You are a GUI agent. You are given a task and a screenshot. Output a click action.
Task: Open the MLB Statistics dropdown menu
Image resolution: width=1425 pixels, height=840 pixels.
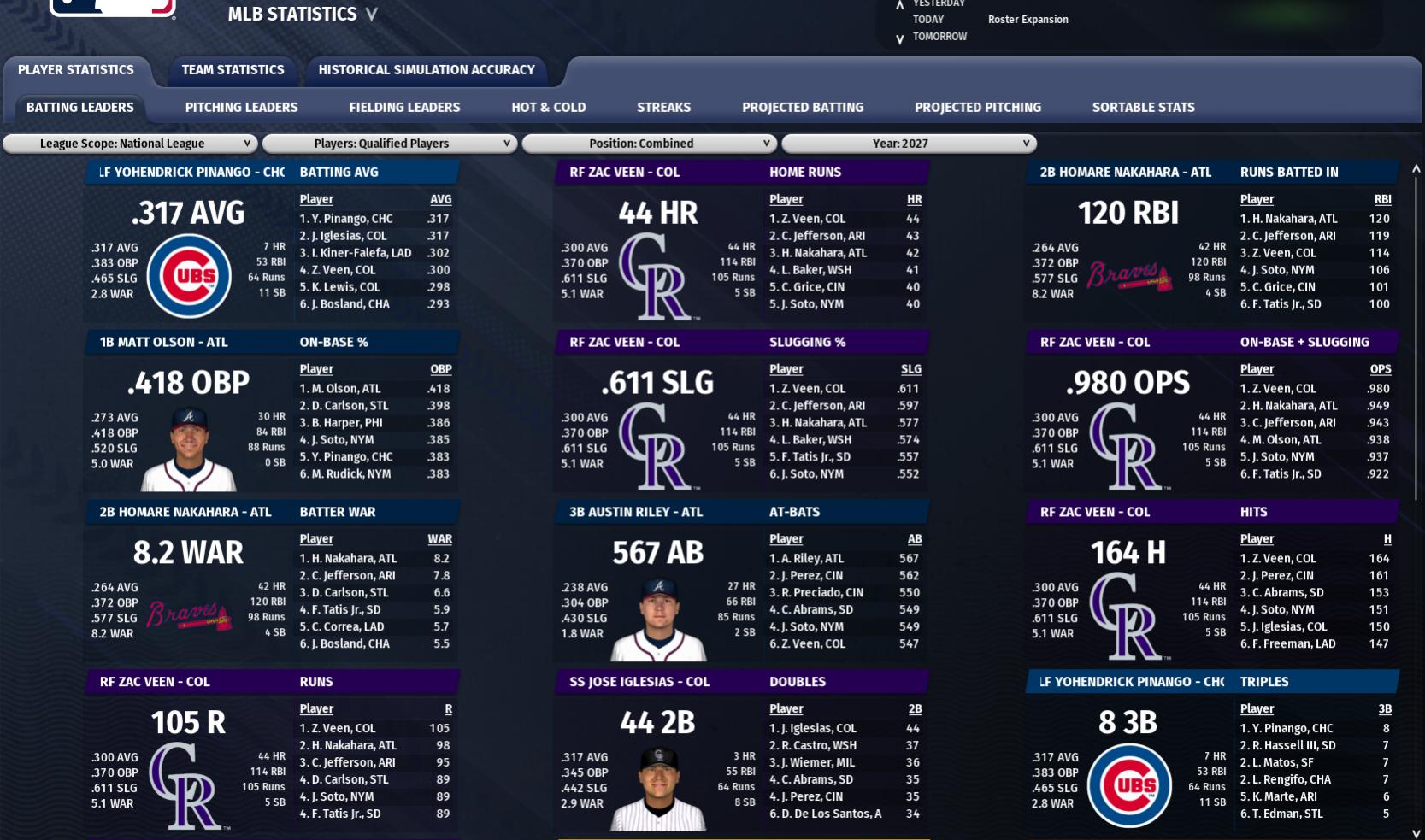pos(303,14)
